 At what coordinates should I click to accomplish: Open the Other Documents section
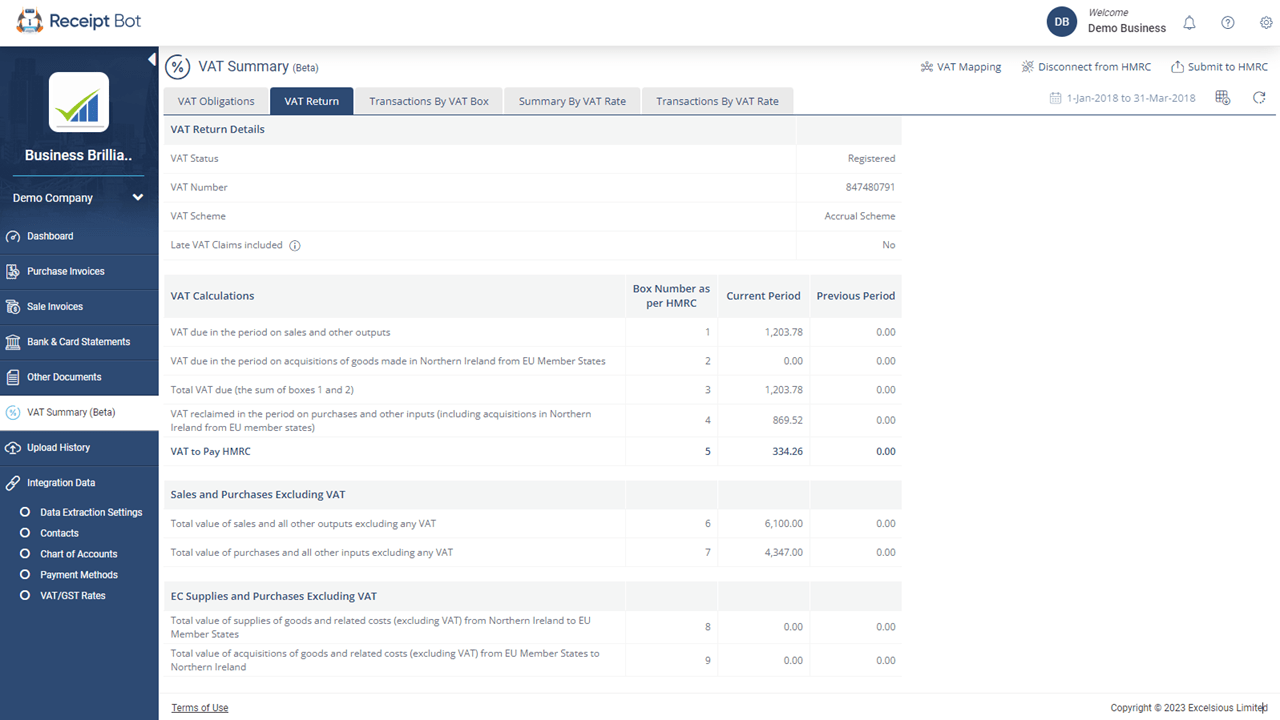[63, 377]
